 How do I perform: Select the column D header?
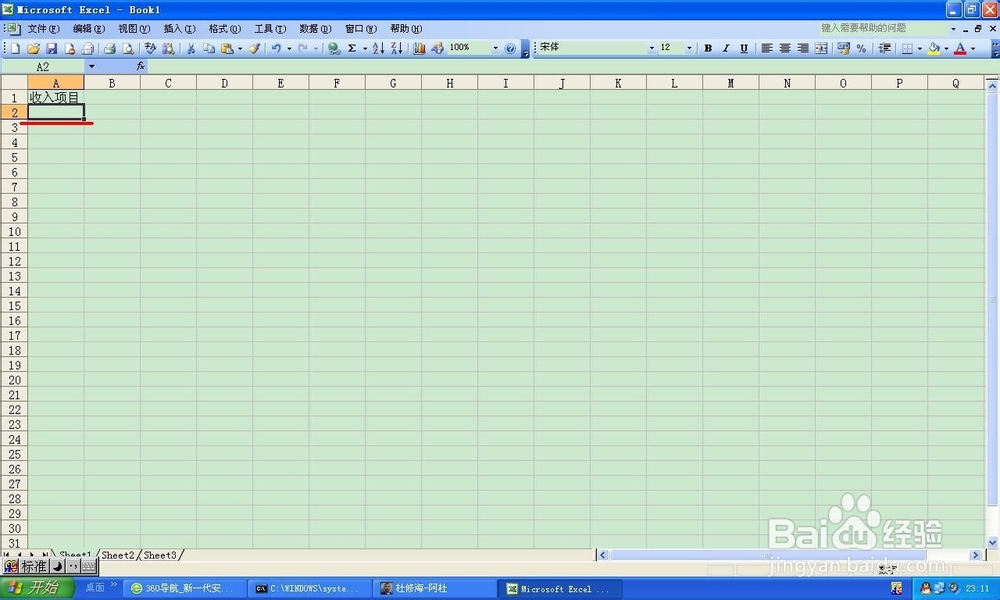224,83
